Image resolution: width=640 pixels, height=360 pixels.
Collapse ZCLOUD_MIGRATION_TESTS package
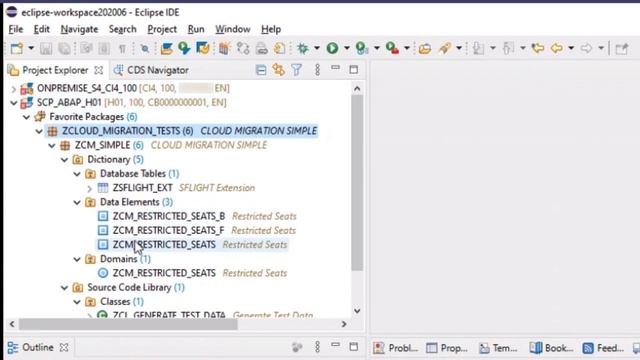pyautogui.click(x=39, y=131)
